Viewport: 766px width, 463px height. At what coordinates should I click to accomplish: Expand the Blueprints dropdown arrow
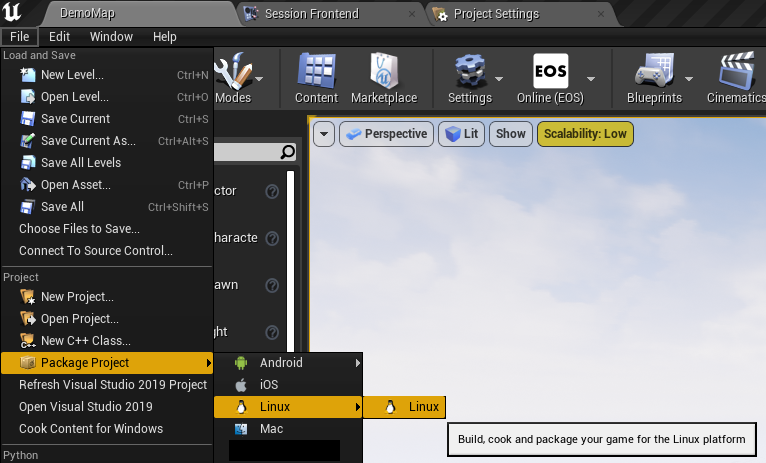689,79
